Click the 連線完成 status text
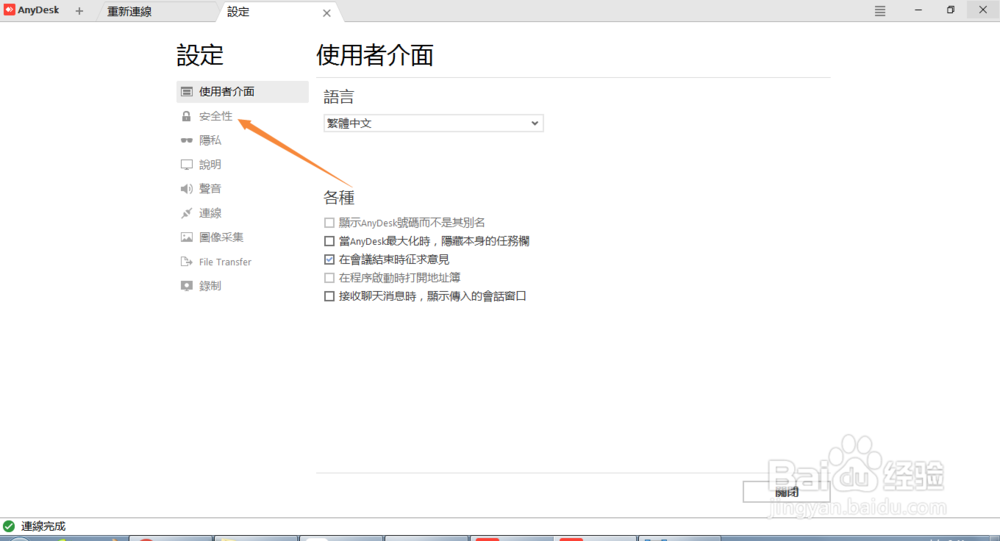Image resolution: width=1000 pixels, height=541 pixels. (43, 526)
